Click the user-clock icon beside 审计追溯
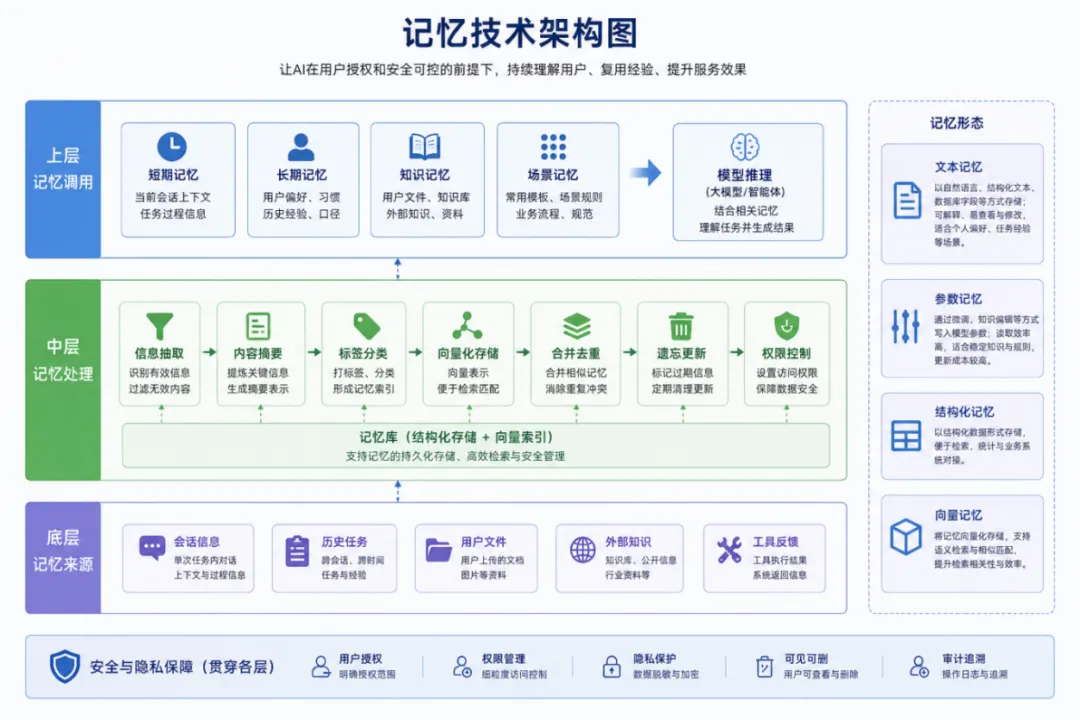Viewport: 1080px width, 720px height. click(x=919, y=666)
